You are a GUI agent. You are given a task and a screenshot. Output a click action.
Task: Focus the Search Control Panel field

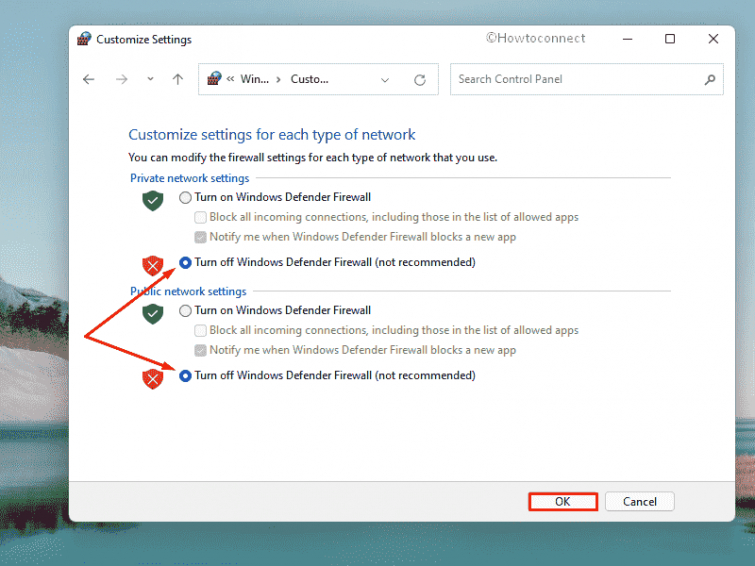tap(586, 79)
